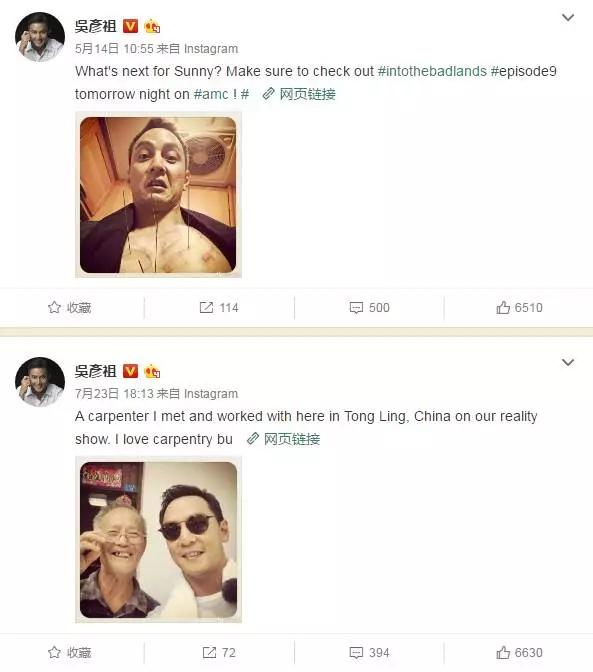
Task: Favorite the second post using star icon
Action: tap(54, 652)
